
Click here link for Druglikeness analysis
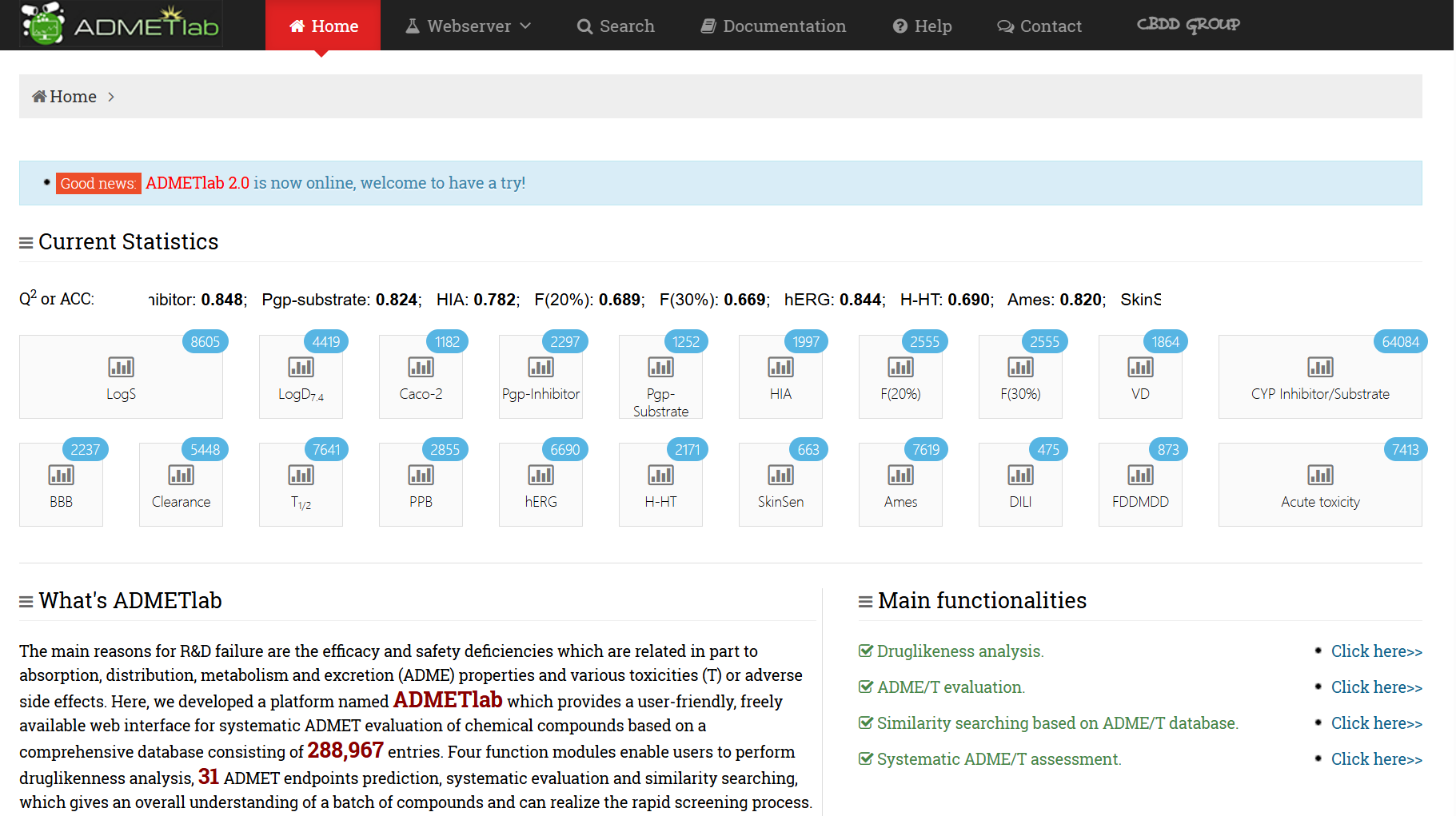(x=1377, y=651)
